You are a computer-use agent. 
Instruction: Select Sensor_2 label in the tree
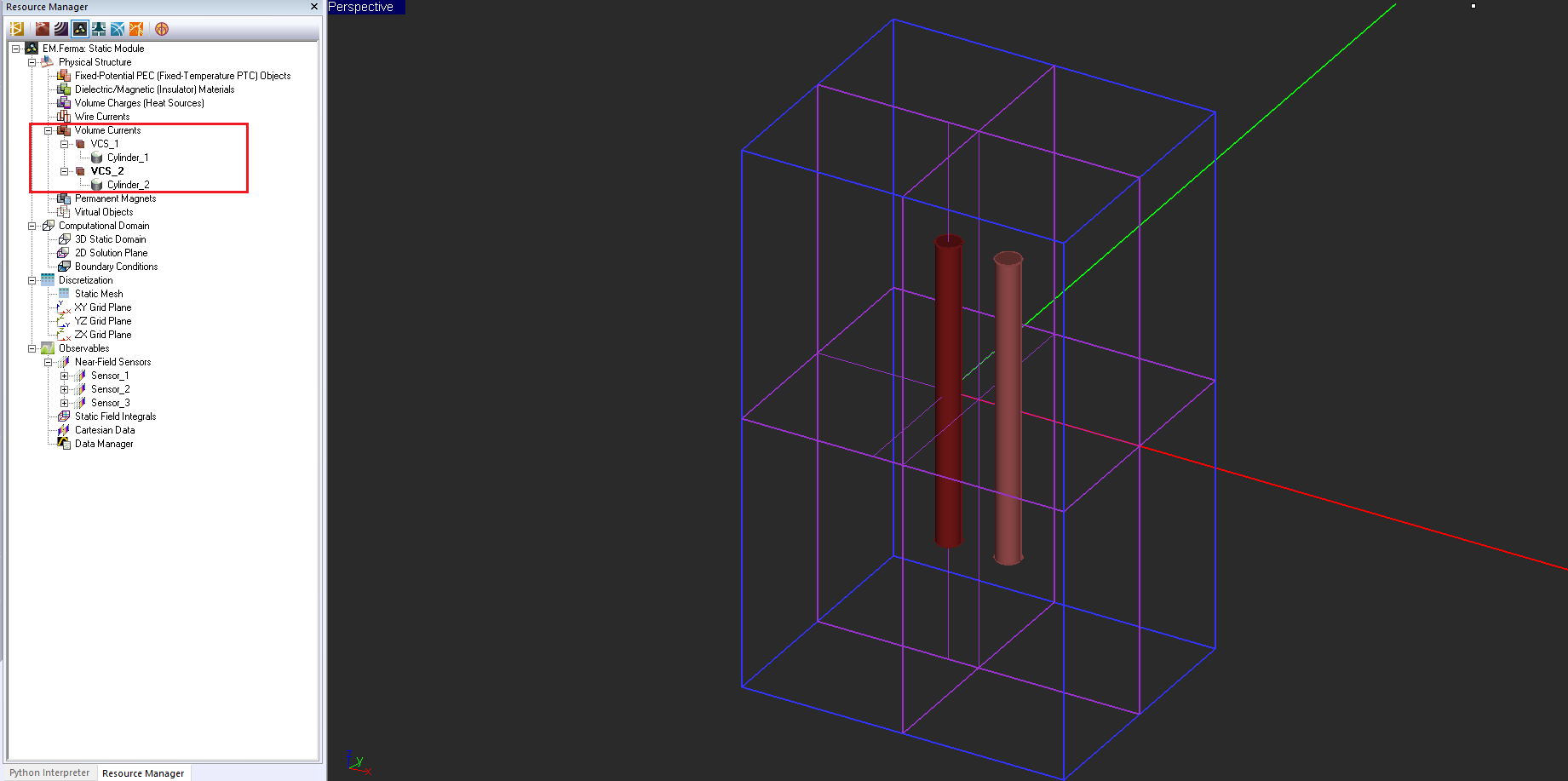[111, 389]
